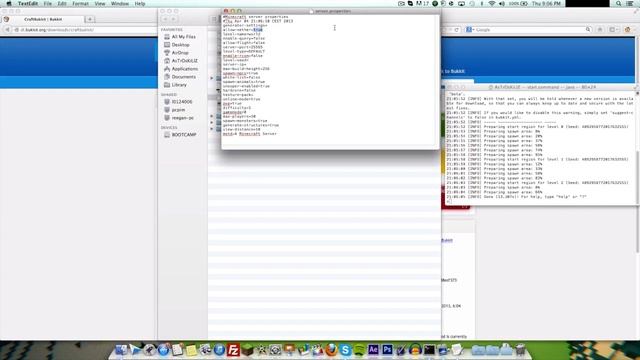
Task: Select shared computer reegan-pc in Finder sidebar
Action: 182,118
